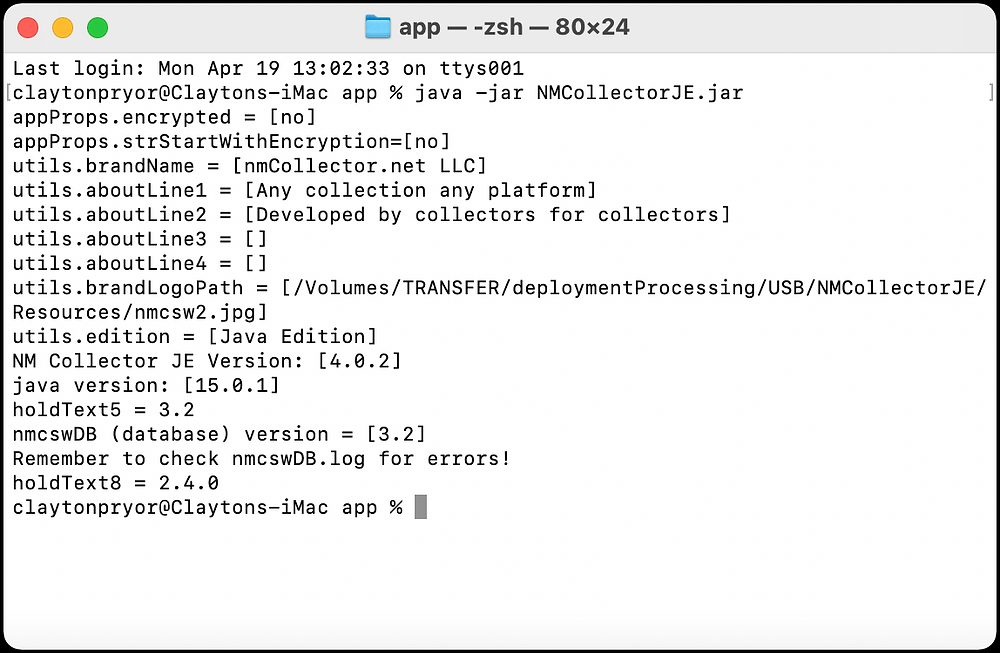Click the 'java -jar NMCollectorJE.jar' command text
The width and height of the screenshot is (1000, 653).
click(x=579, y=92)
